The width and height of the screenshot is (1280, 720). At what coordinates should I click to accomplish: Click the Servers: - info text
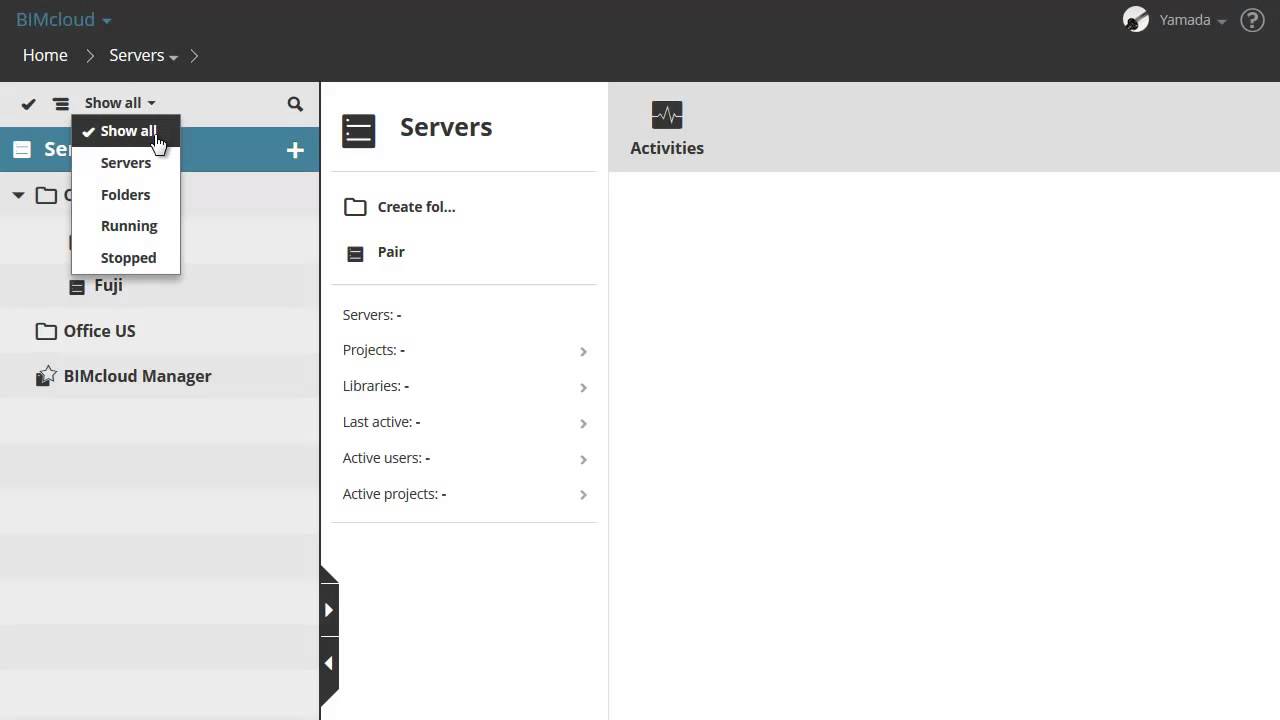pyautogui.click(x=372, y=315)
